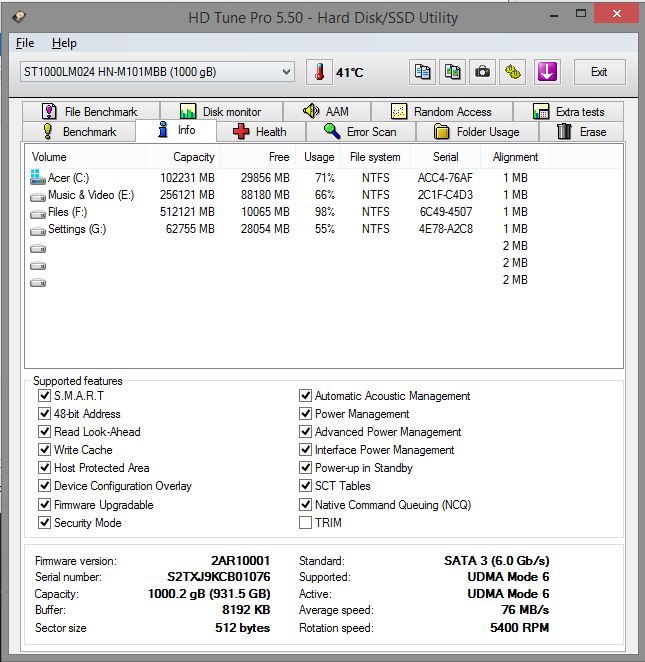Toggle the Advanced Power Management checkbox

tap(305, 431)
